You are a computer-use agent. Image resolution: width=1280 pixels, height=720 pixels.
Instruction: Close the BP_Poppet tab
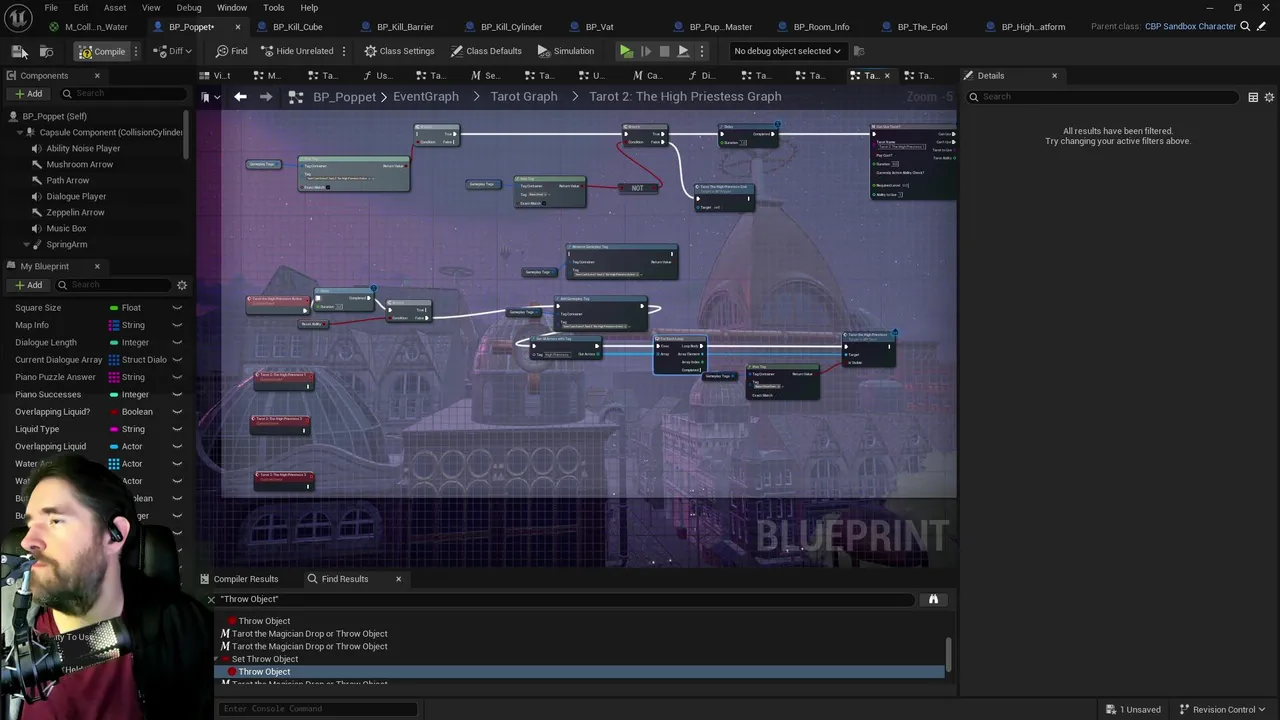coord(237,27)
